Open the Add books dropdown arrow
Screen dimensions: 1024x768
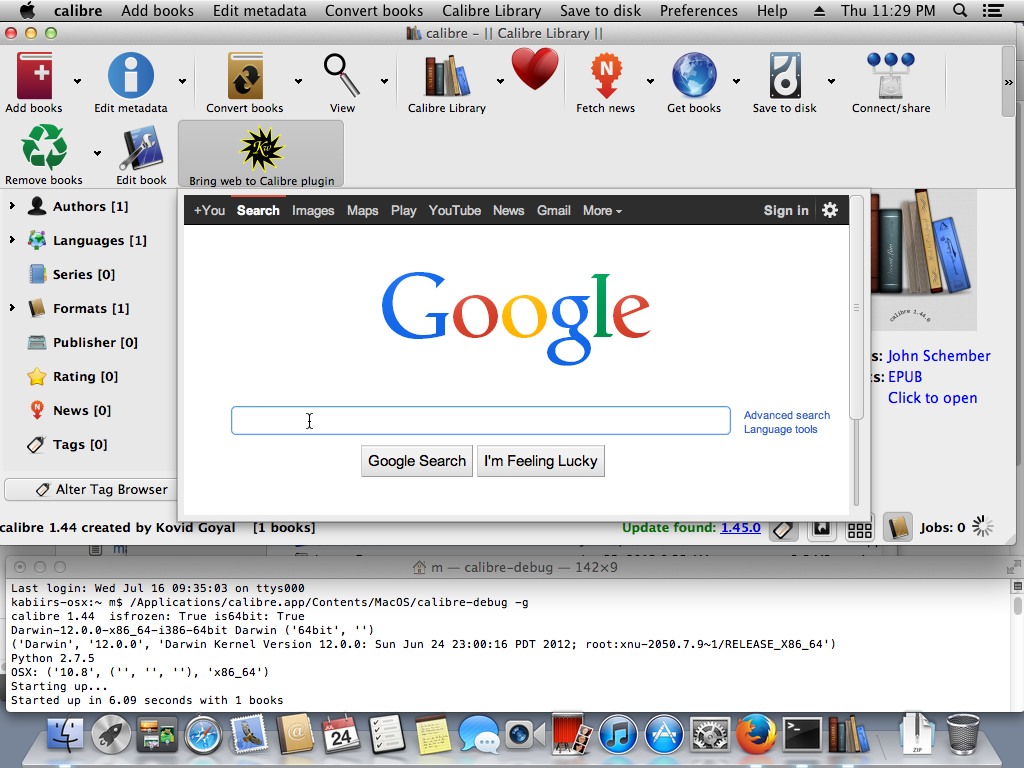pos(78,82)
